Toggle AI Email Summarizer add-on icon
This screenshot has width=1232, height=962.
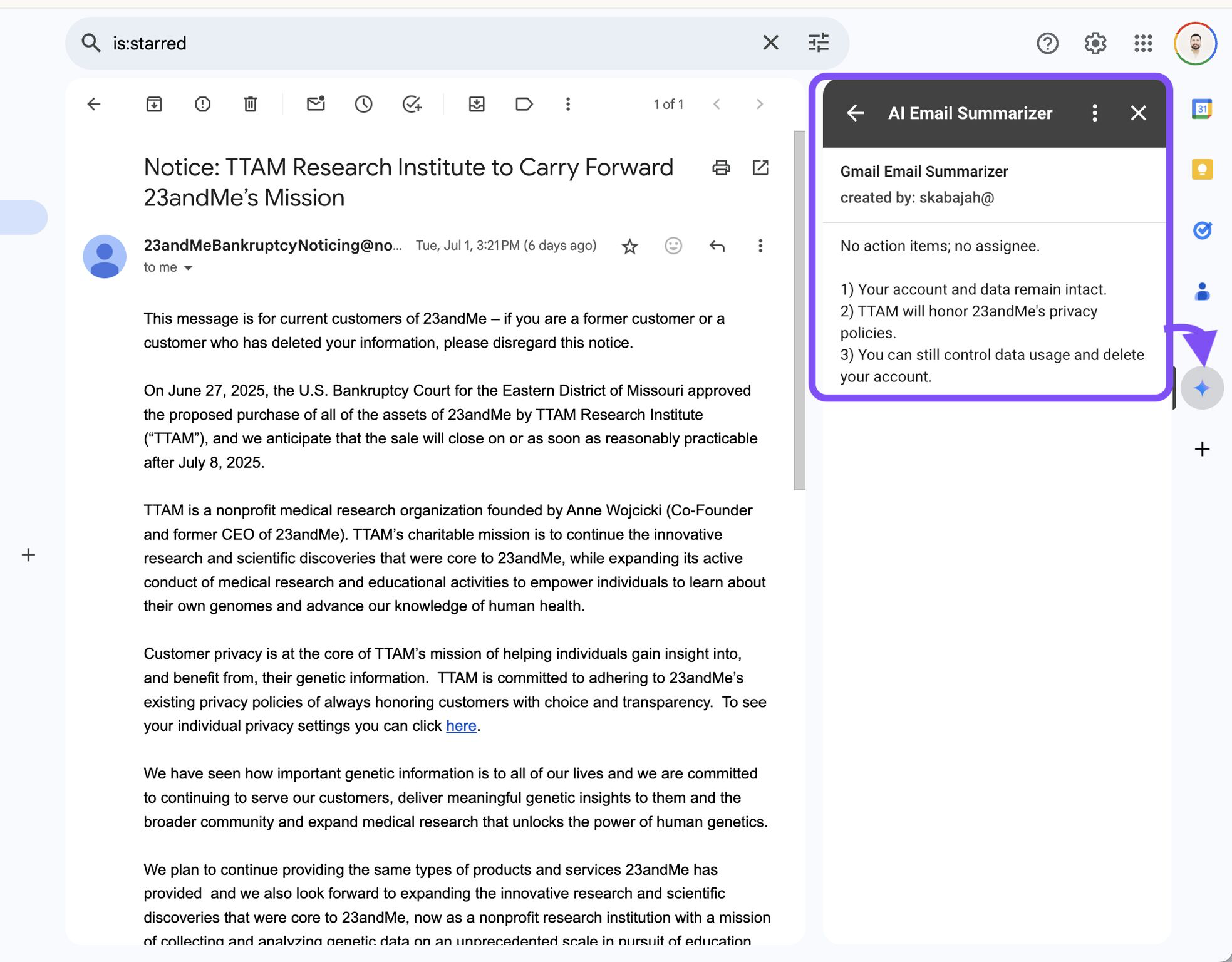(x=1202, y=388)
